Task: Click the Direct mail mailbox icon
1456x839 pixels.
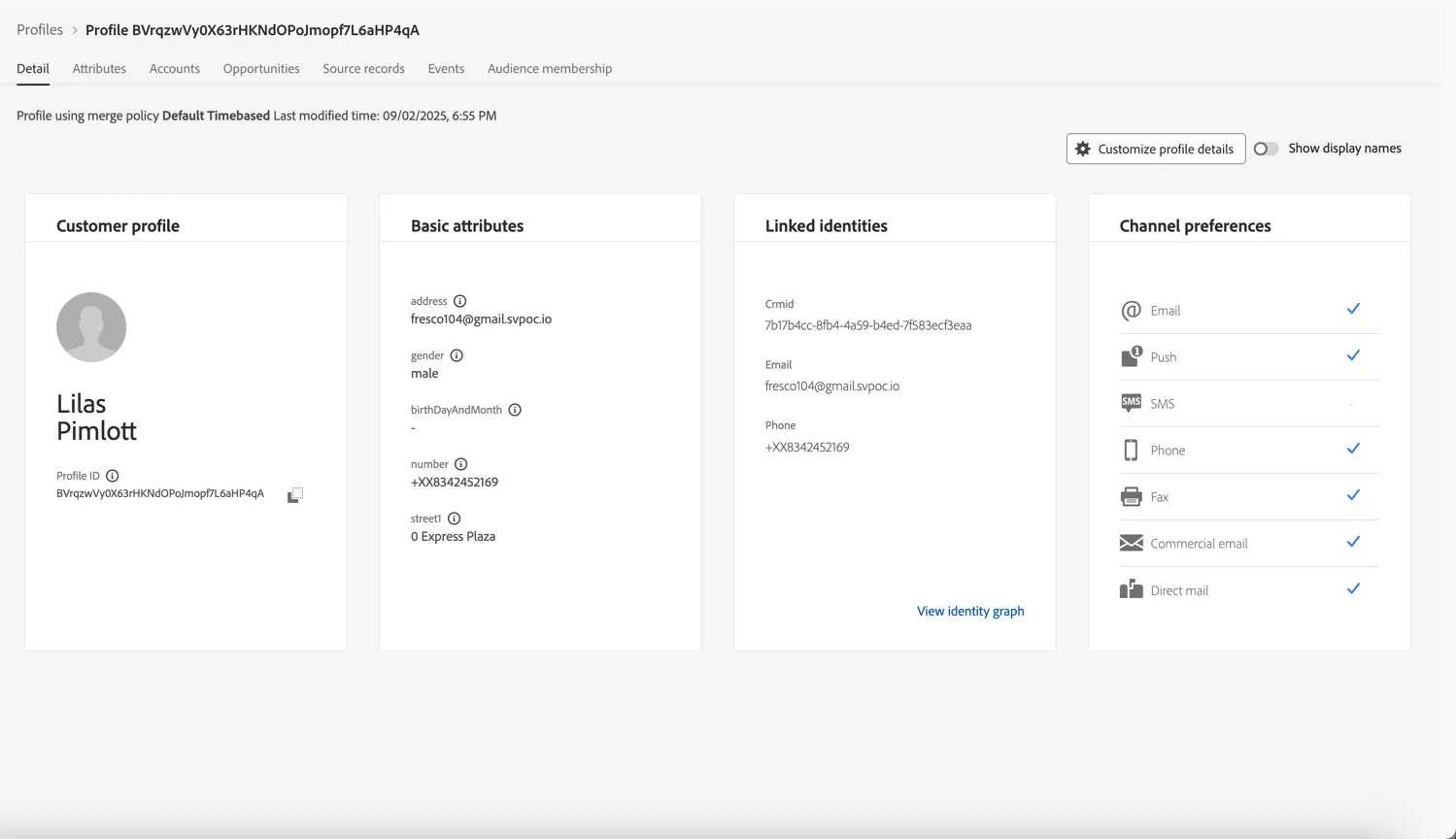Action: click(x=1131, y=589)
